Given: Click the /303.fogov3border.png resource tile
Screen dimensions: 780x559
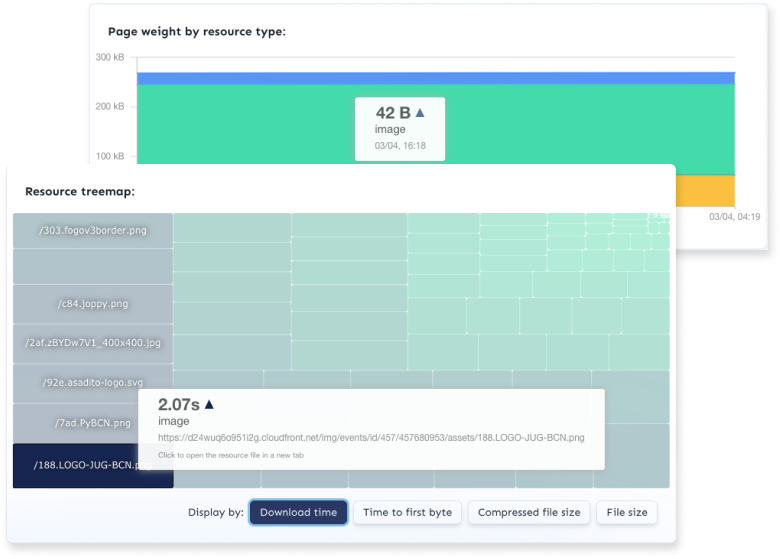Looking at the screenshot, I should [x=92, y=230].
